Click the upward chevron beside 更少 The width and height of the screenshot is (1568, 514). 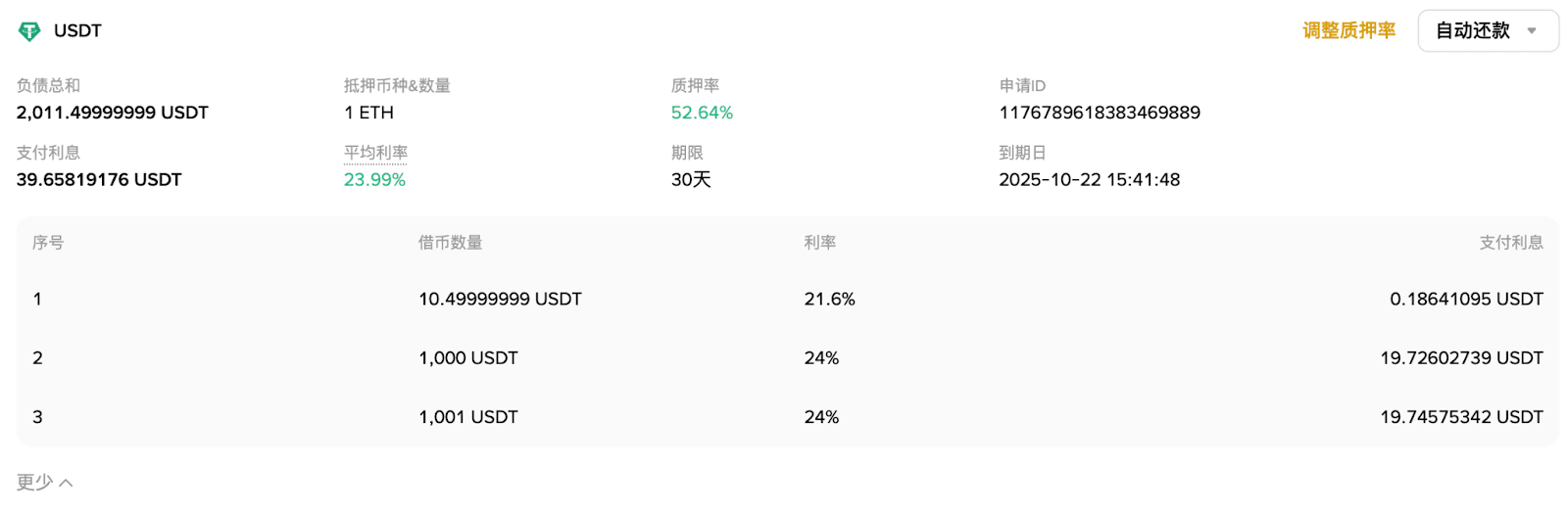[66, 483]
